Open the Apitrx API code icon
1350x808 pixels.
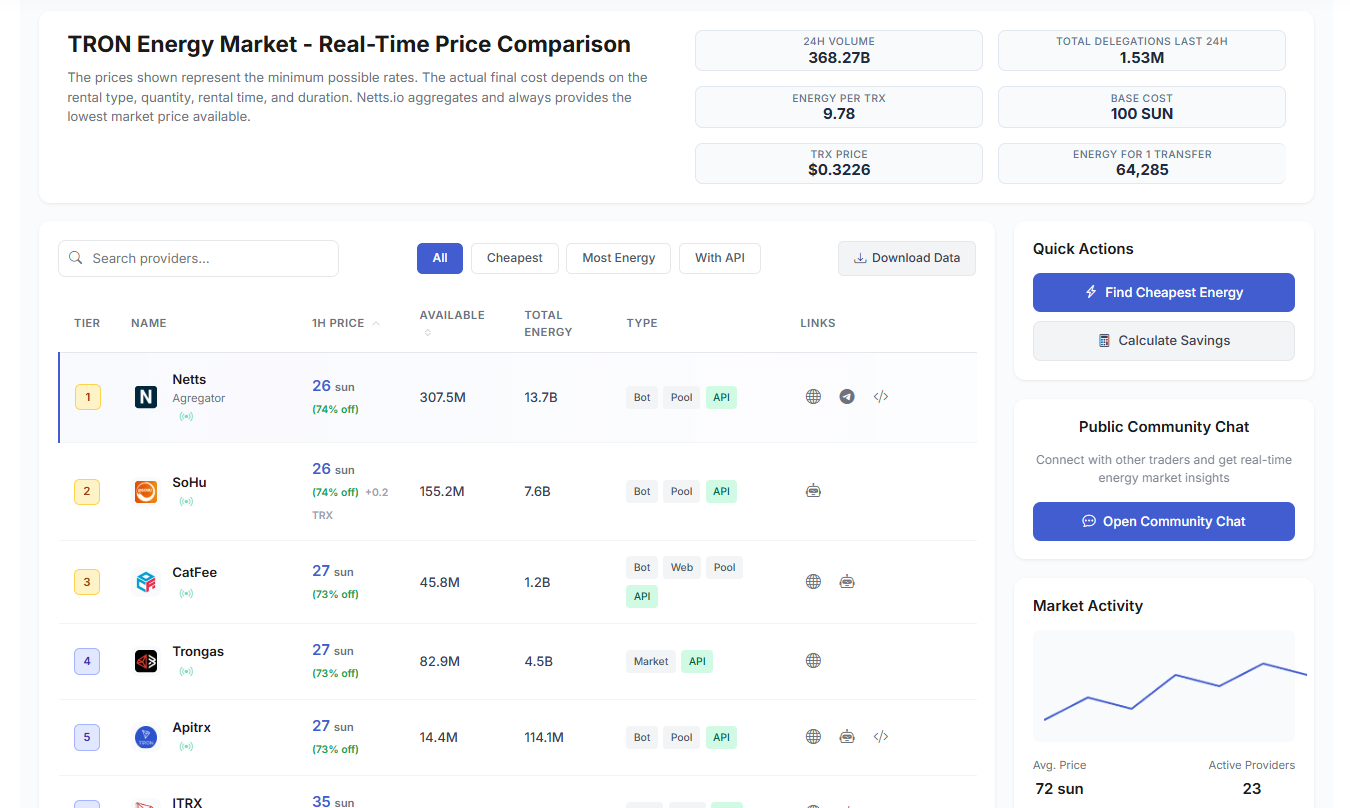click(x=881, y=737)
